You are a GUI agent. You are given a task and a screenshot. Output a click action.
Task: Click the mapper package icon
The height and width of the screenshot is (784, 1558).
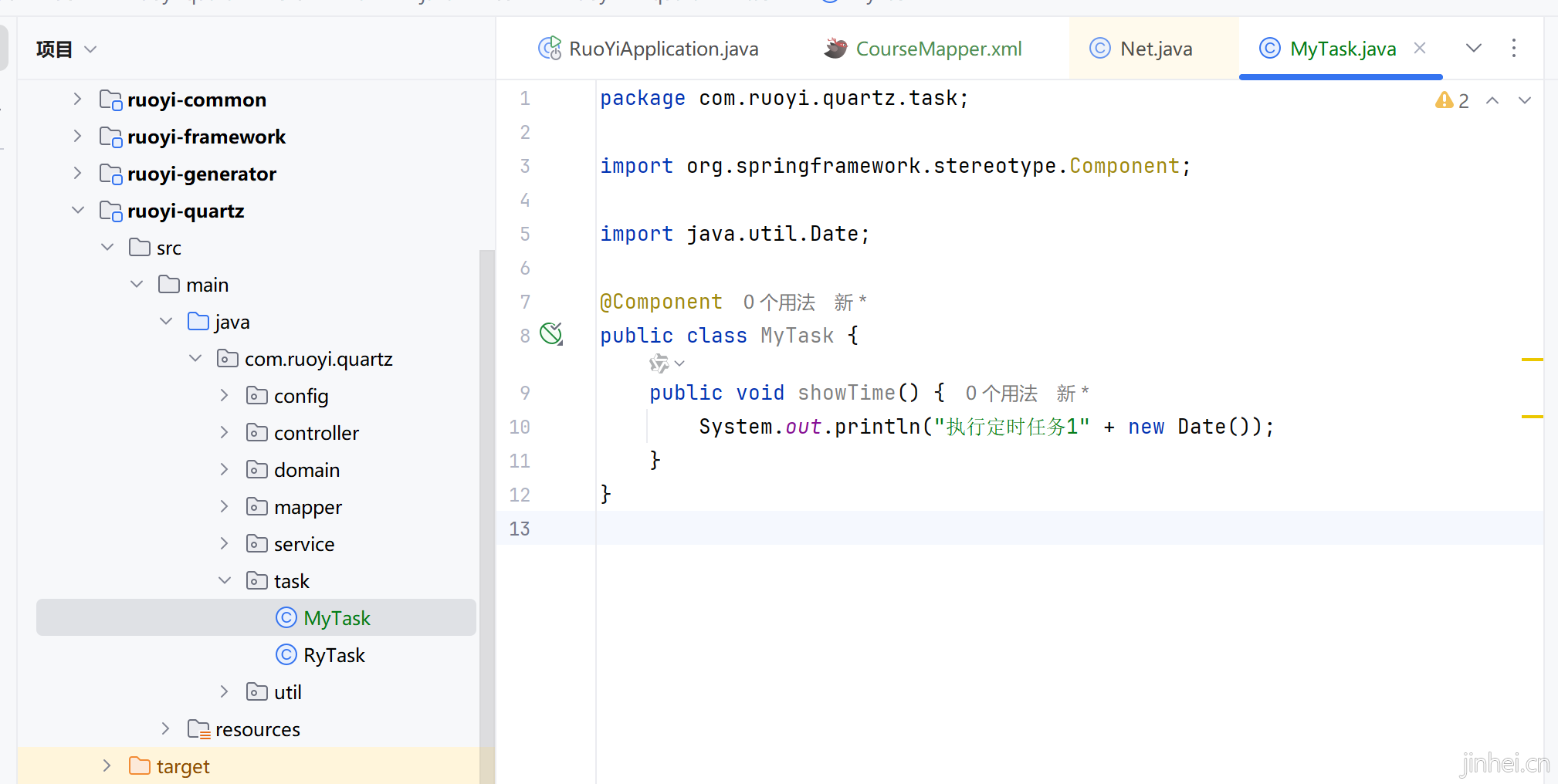pyautogui.click(x=257, y=506)
